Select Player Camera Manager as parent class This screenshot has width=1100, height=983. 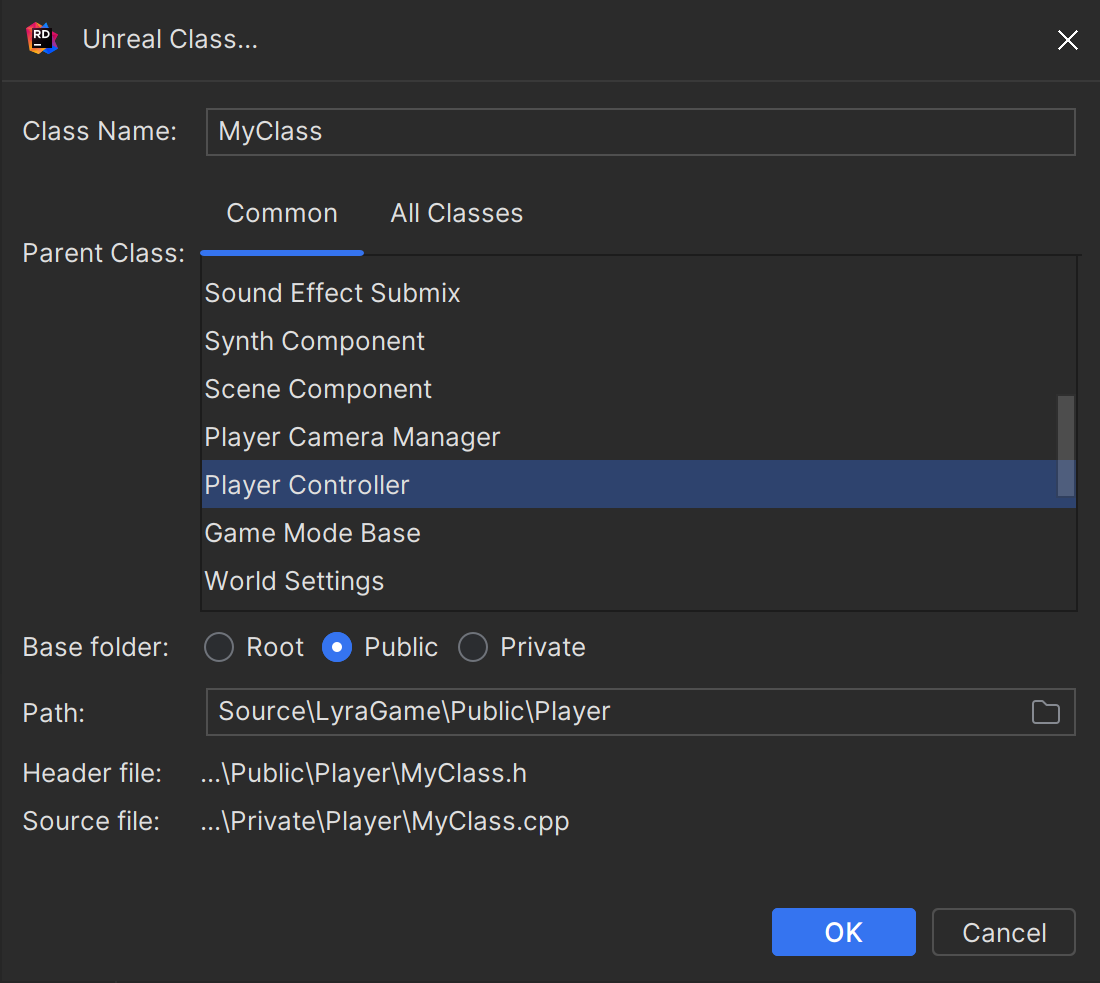[x=352, y=437]
